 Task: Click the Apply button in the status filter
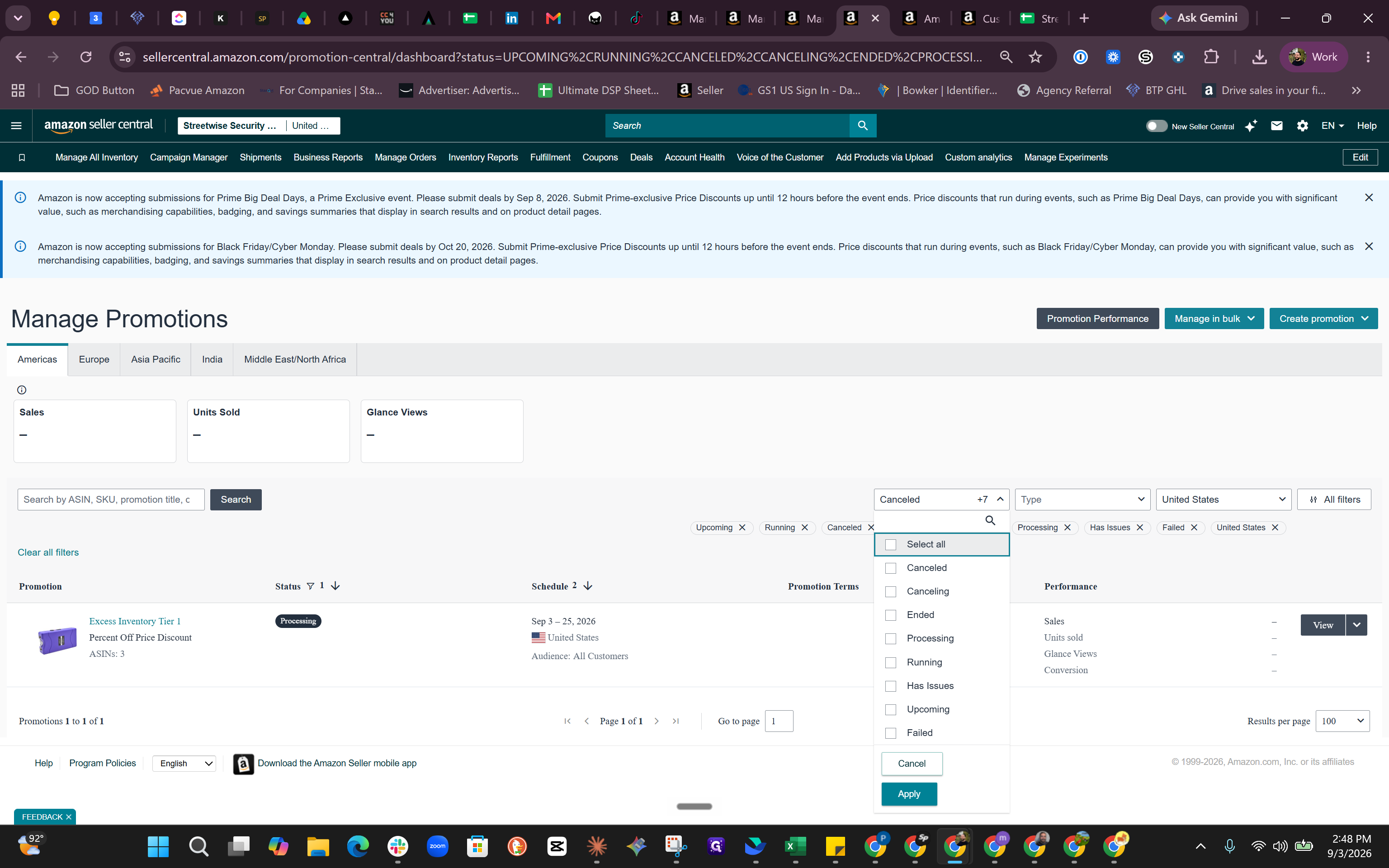[x=909, y=794]
